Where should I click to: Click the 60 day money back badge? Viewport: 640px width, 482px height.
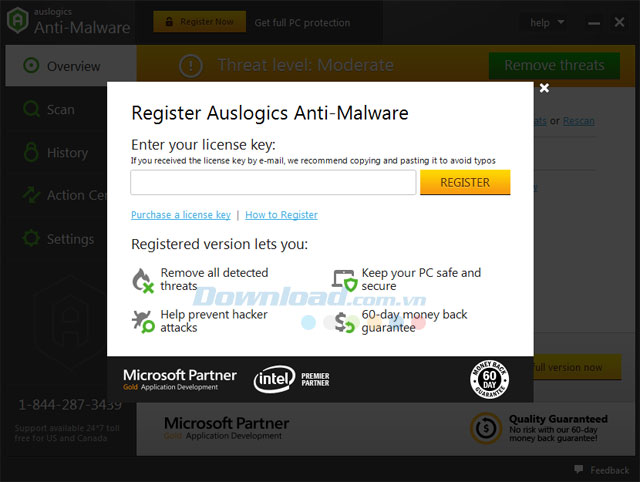[x=489, y=380]
